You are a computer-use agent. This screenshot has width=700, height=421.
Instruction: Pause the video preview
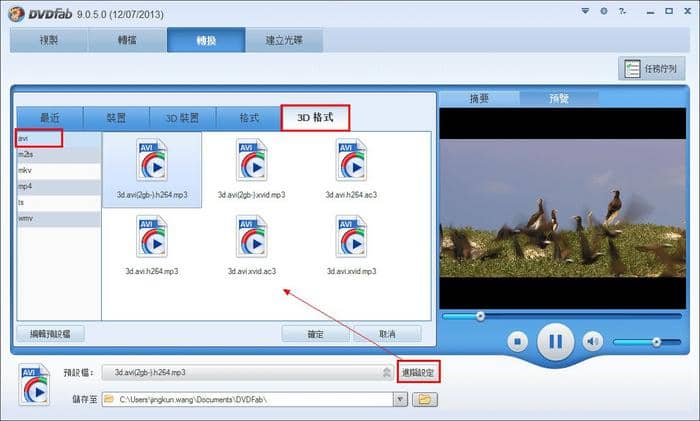tap(555, 342)
